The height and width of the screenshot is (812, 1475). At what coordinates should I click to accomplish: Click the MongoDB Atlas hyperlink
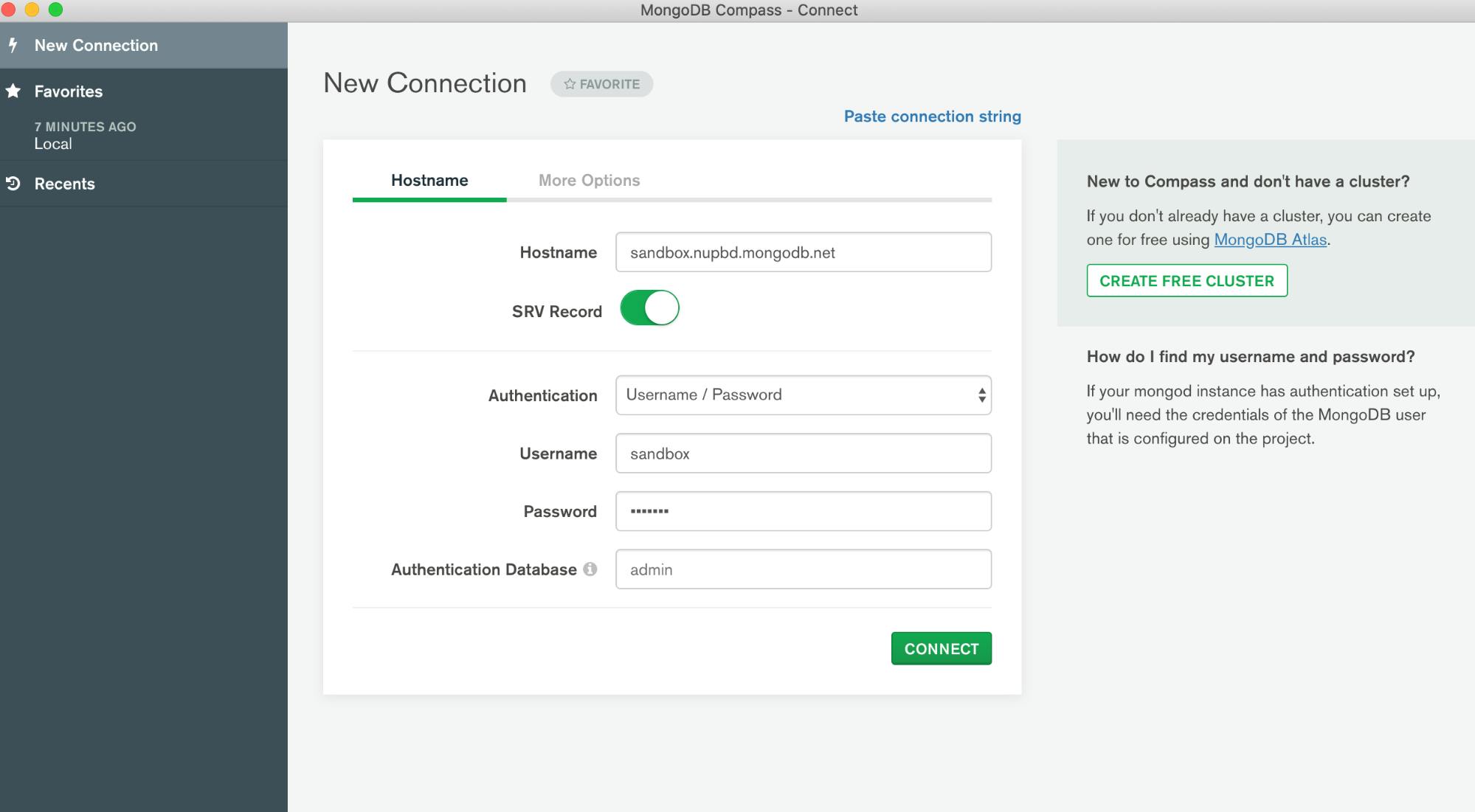[x=1270, y=239]
